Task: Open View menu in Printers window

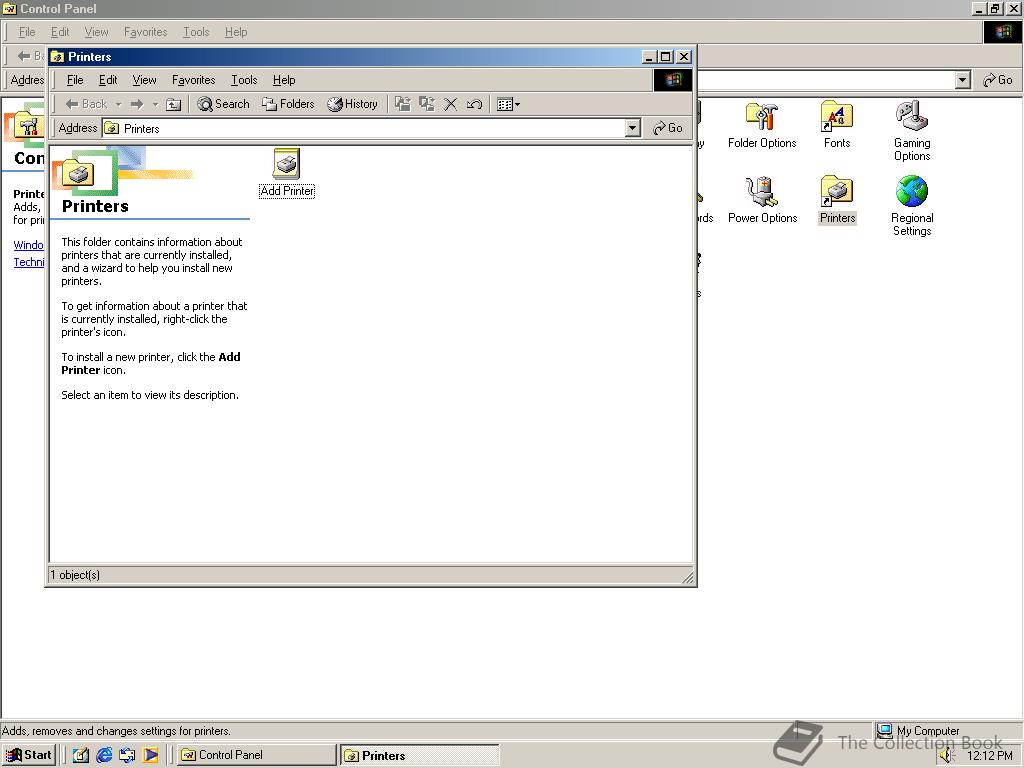Action: point(144,80)
